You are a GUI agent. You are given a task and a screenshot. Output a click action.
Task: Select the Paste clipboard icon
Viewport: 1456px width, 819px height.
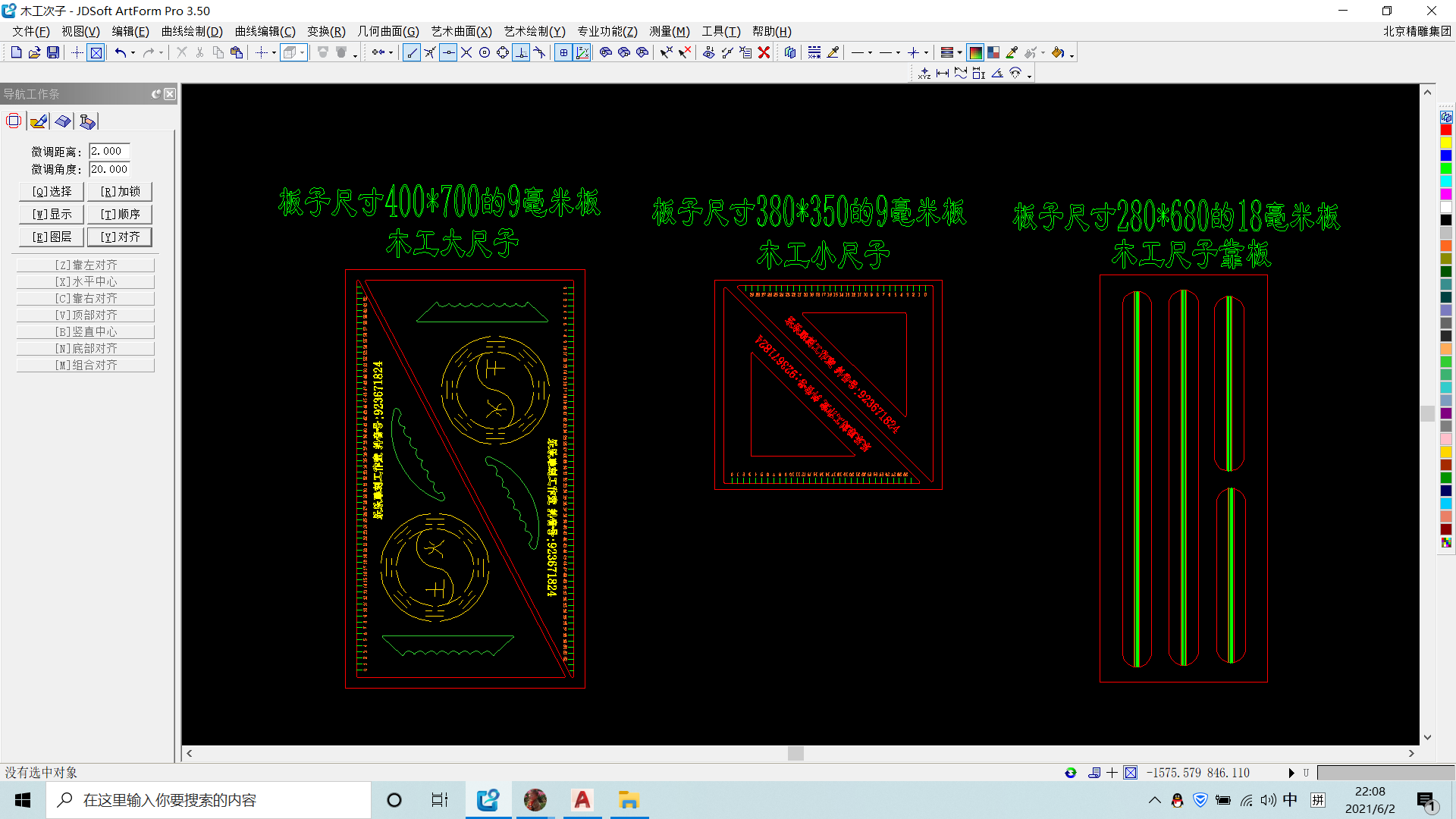point(237,52)
